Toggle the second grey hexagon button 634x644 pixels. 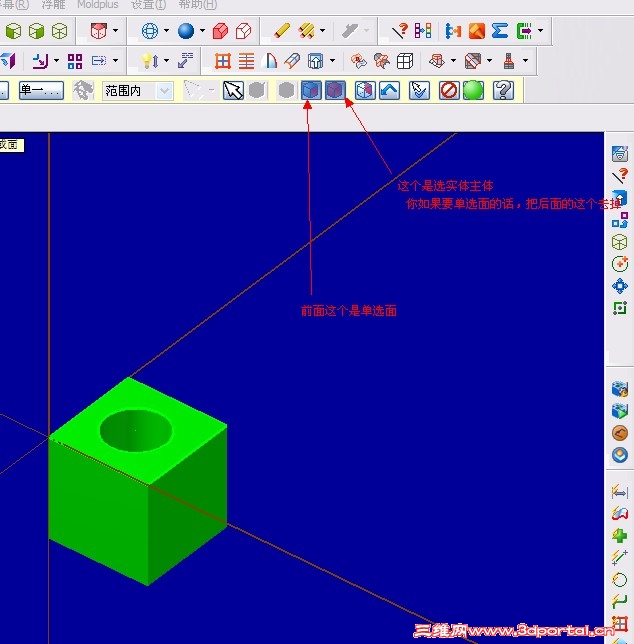tap(286, 90)
